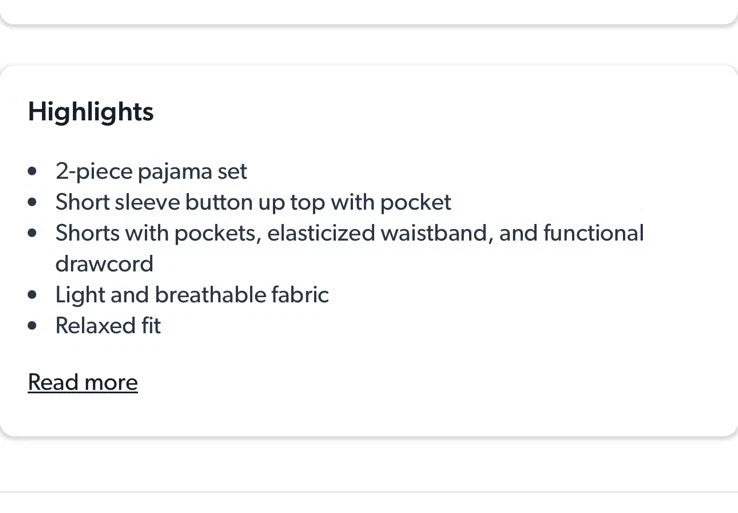Click the word "drawcord"
Viewport: 738px width, 513px height.
click(x=104, y=264)
